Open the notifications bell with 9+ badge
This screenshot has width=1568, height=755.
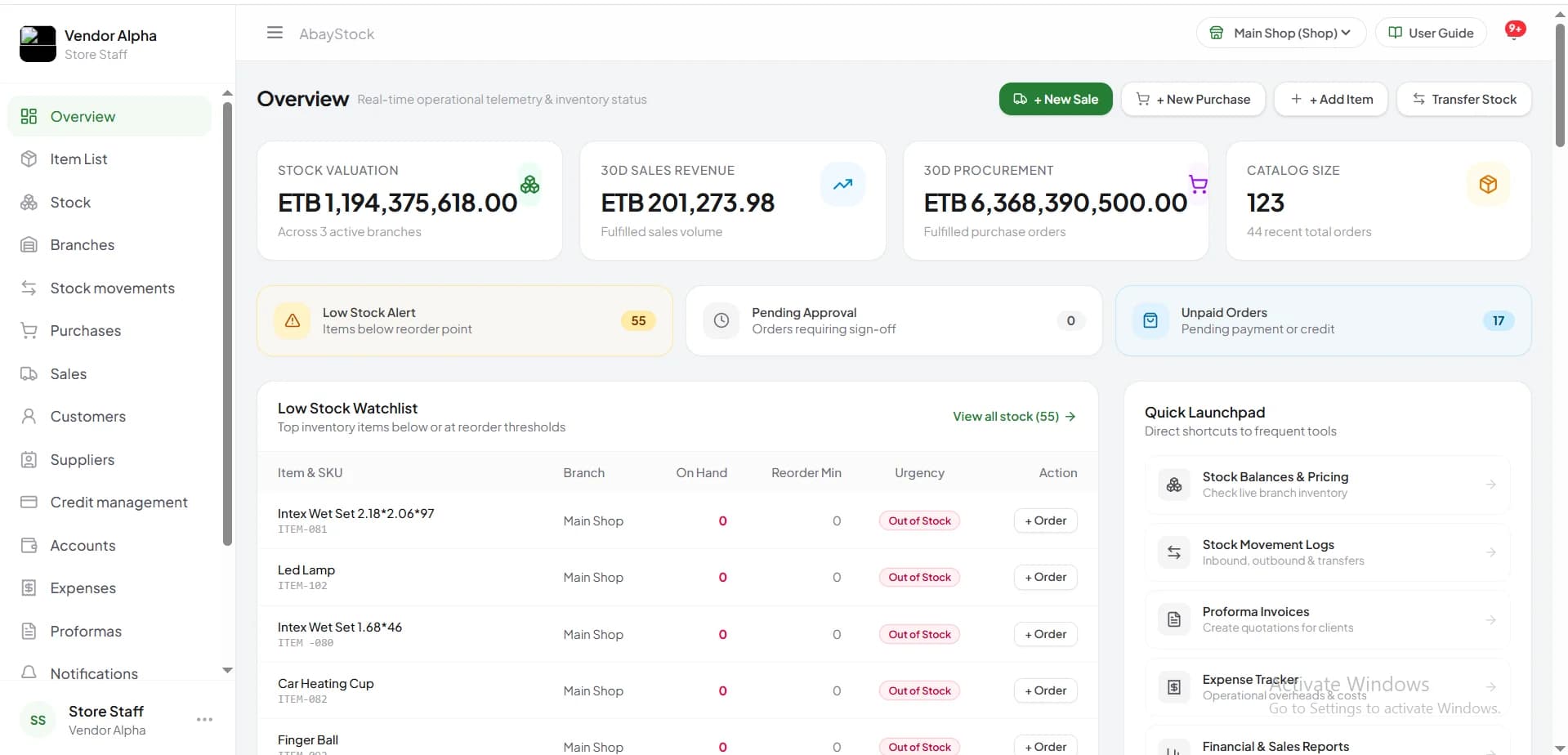tap(1514, 31)
